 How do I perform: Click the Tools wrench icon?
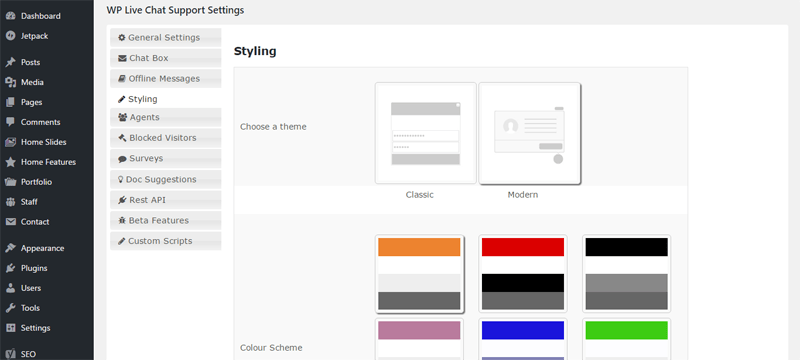click(10, 307)
